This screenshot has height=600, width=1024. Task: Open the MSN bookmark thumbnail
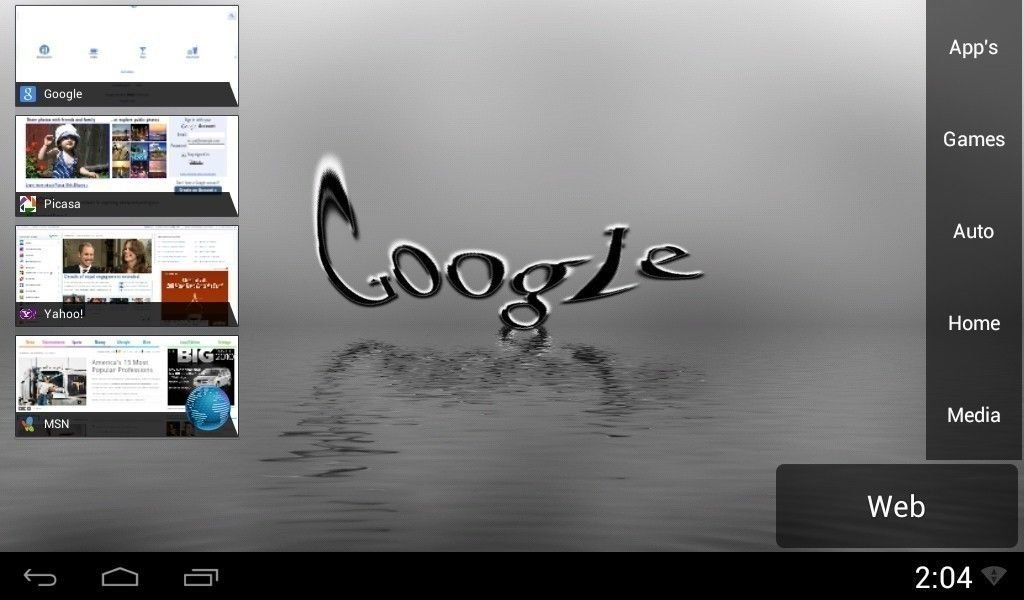coord(127,386)
